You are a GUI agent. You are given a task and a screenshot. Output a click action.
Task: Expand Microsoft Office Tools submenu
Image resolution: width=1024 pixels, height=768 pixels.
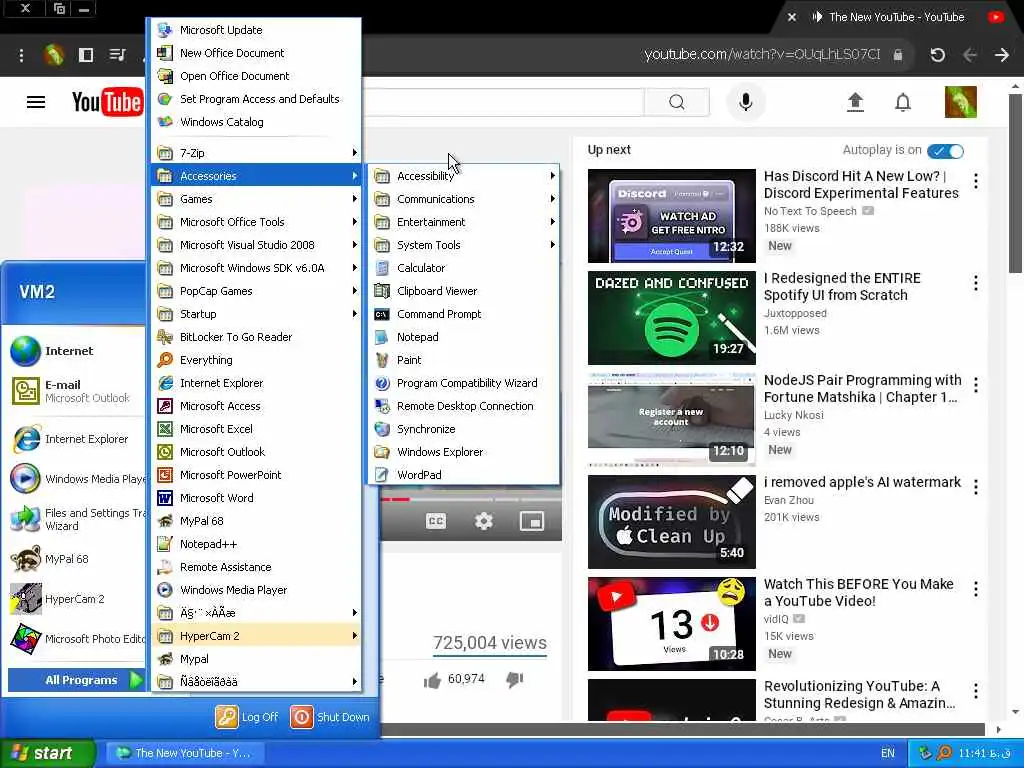(x=256, y=222)
